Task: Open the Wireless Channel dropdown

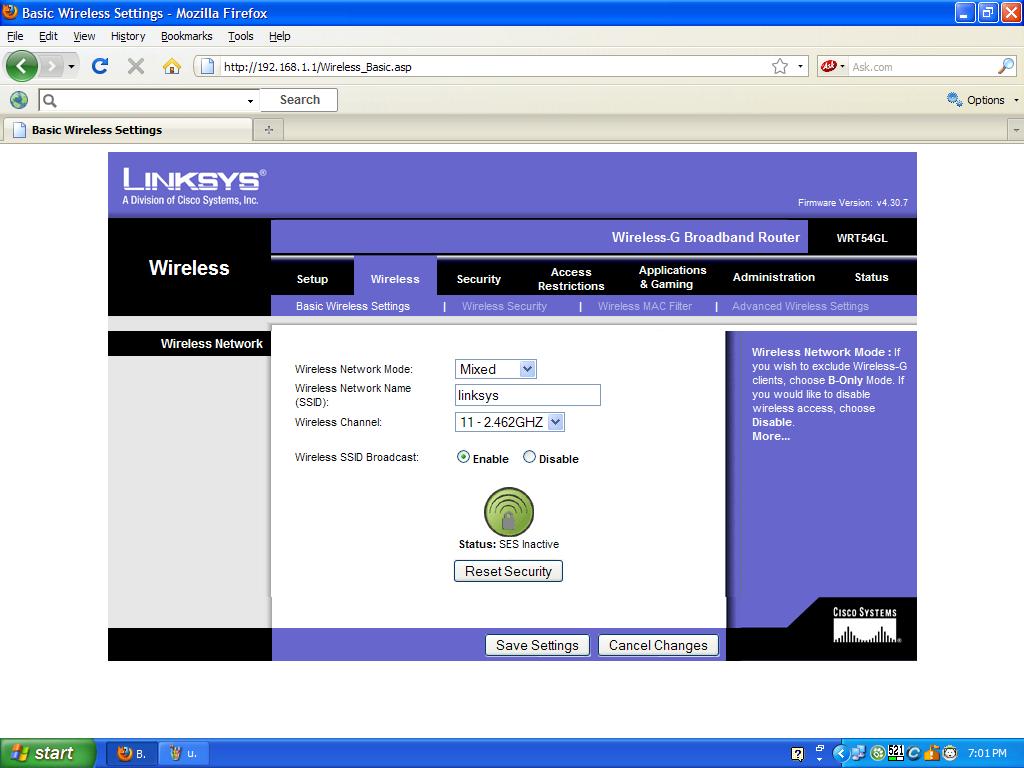Action: [556, 421]
